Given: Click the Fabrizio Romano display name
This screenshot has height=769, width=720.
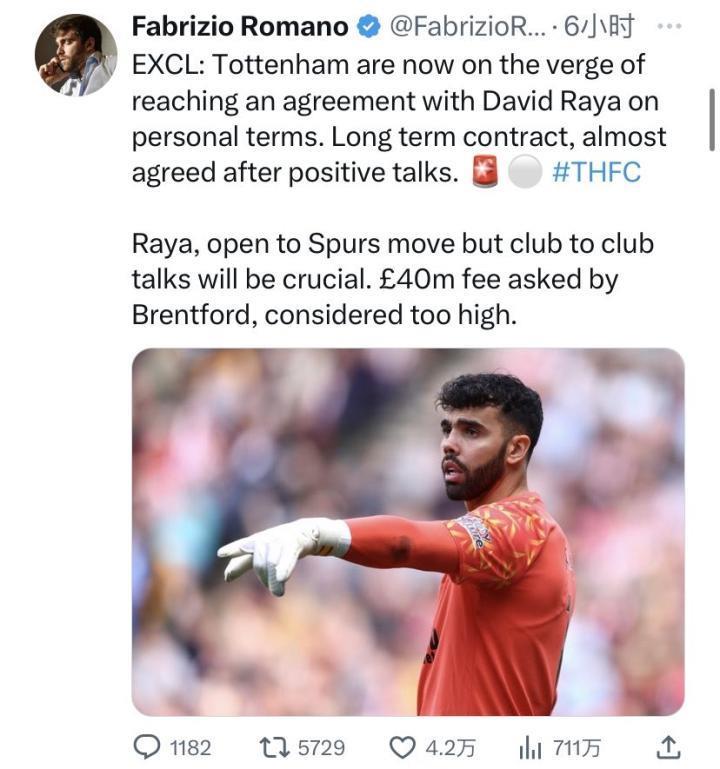Looking at the screenshot, I should [239, 26].
